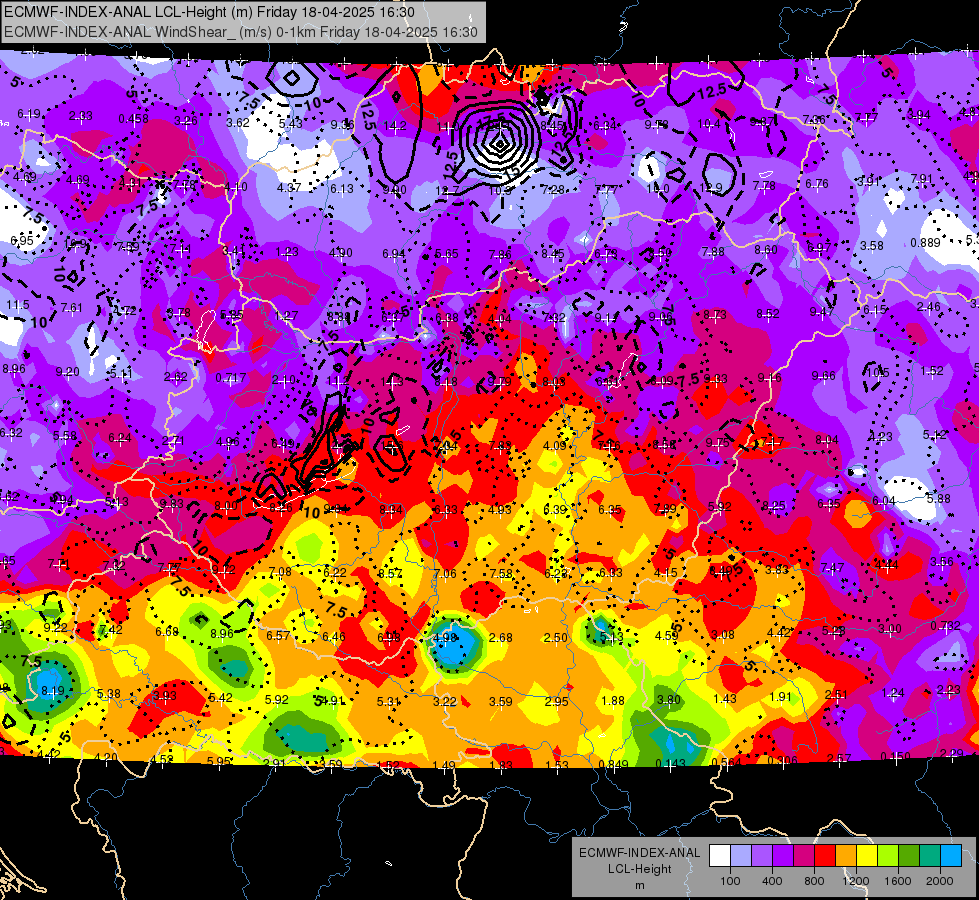This screenshot has height=900, width=979.
Task: Click the yellow legend swatch right of 1200
Action: (867, 856)
